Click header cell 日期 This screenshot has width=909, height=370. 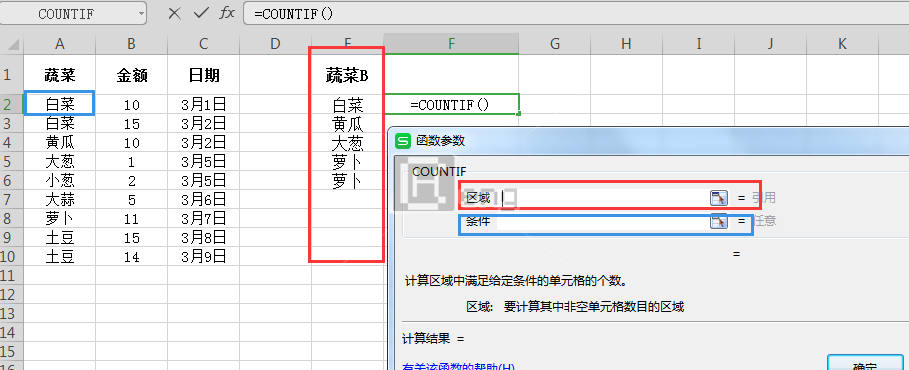point(203,75)
